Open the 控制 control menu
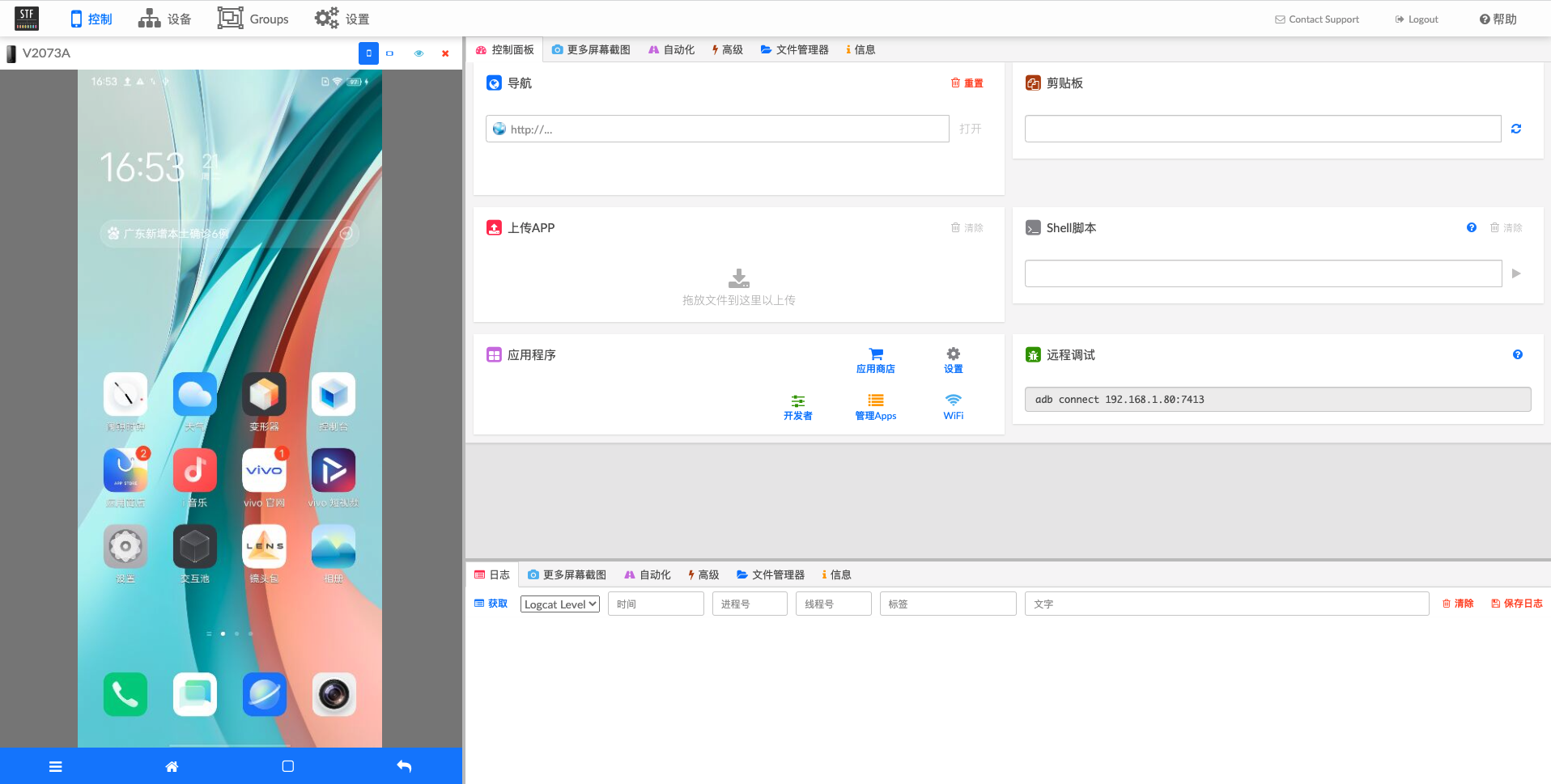 point(91,19)
